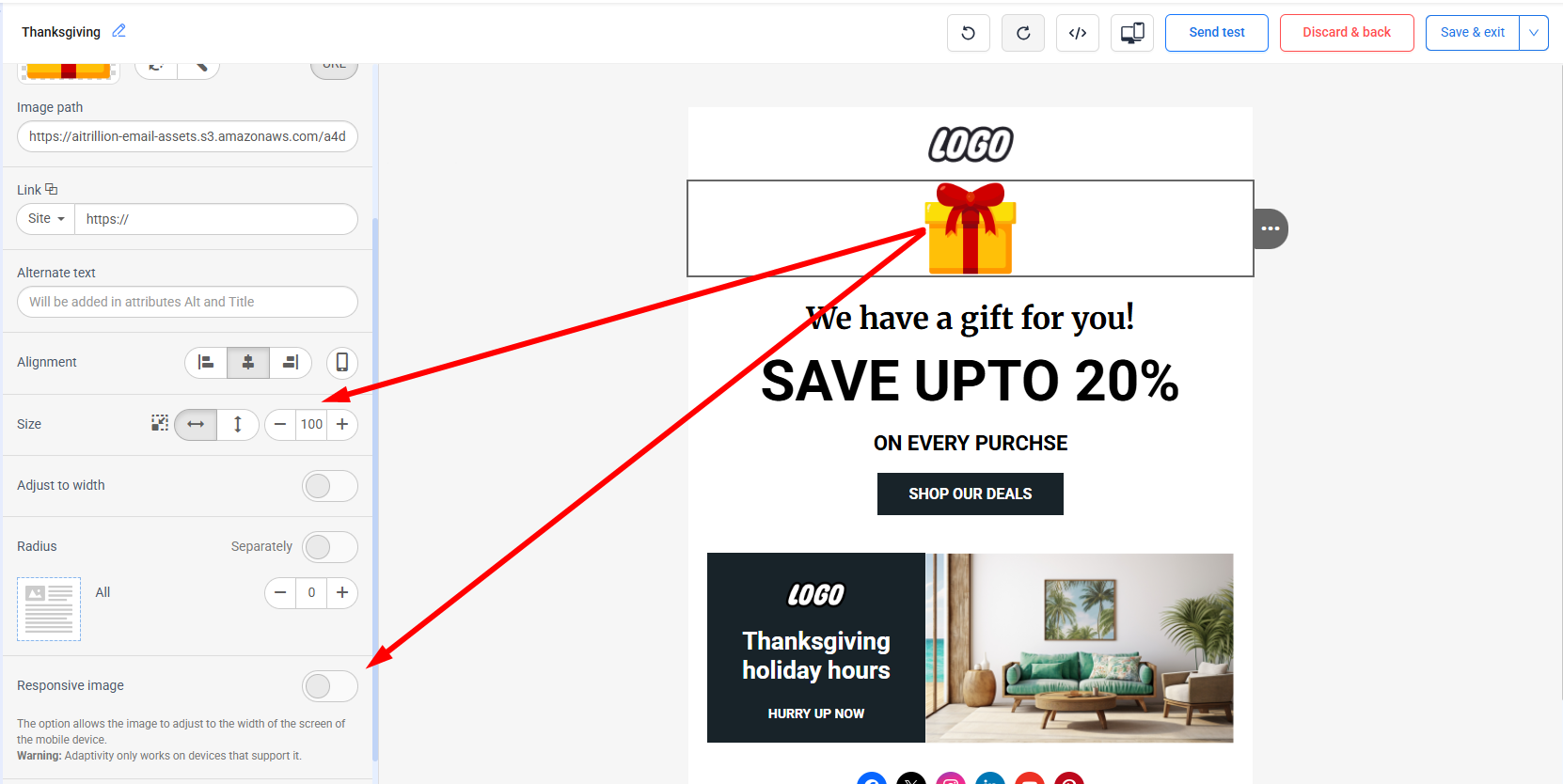Expand the Site link type dropdown
The image size is (1563, 784).
point(46,219)
